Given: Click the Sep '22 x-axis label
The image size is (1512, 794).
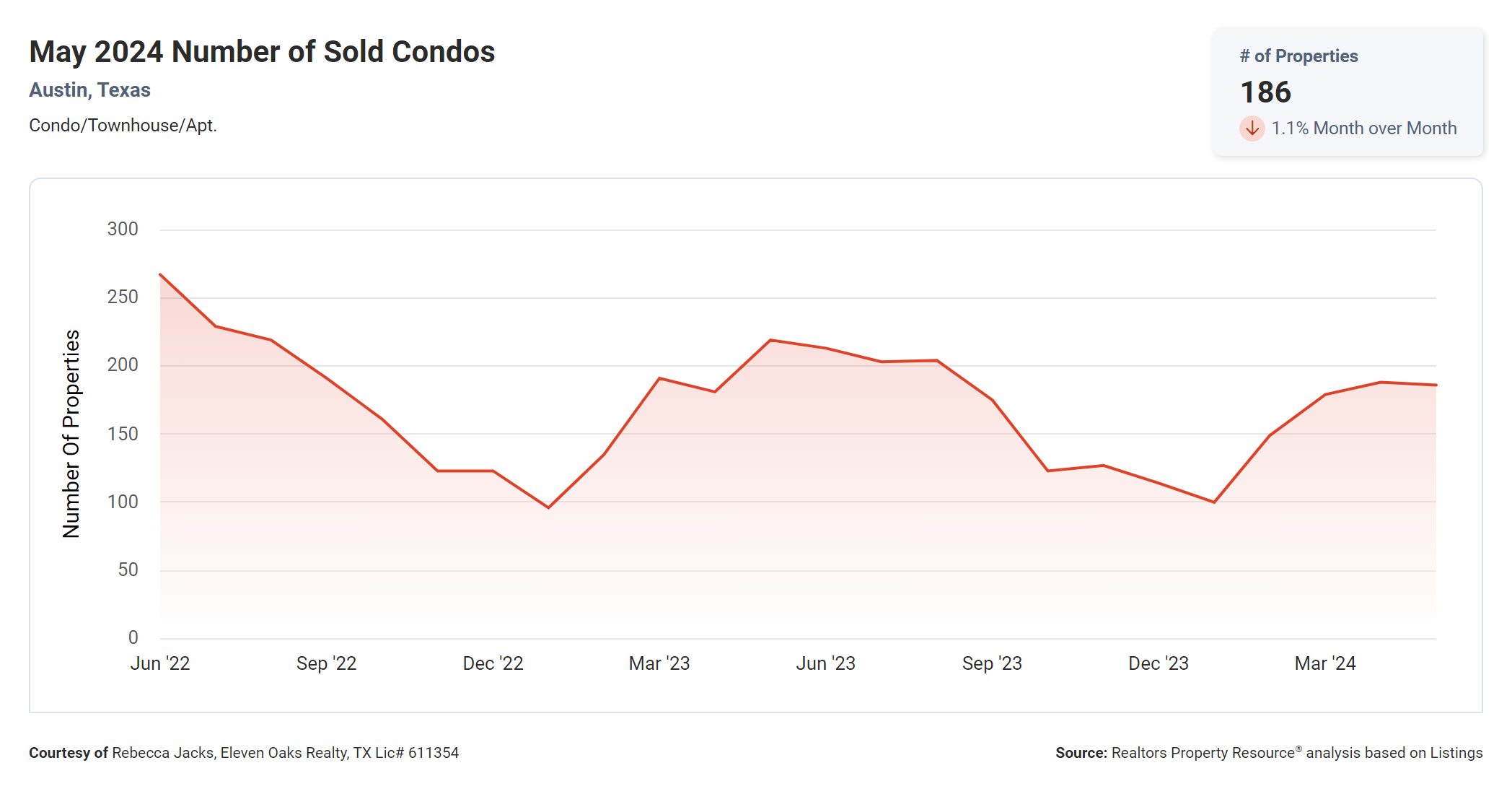Looking at the screenshot, I should click(x=326, y=663).
